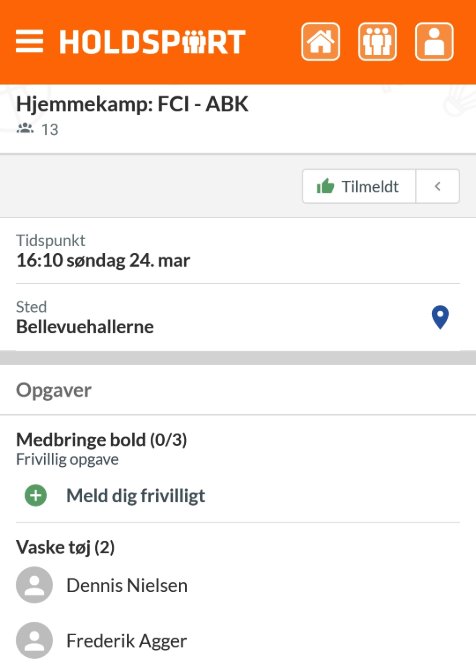The image size is (476, 671).
Task: Click Meld dig frivilligt link
Action: click(x=136, y=496)
